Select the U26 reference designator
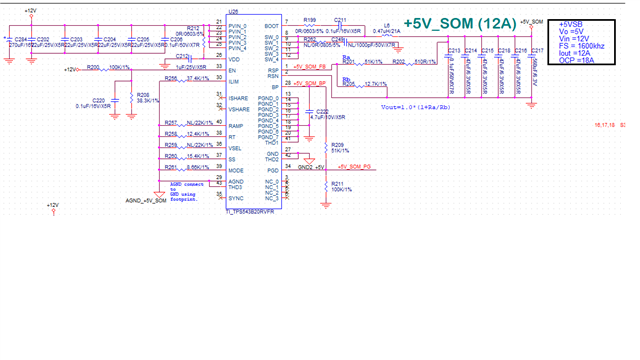This screenshot has width=640, height=360. click(x=233, y=12)
